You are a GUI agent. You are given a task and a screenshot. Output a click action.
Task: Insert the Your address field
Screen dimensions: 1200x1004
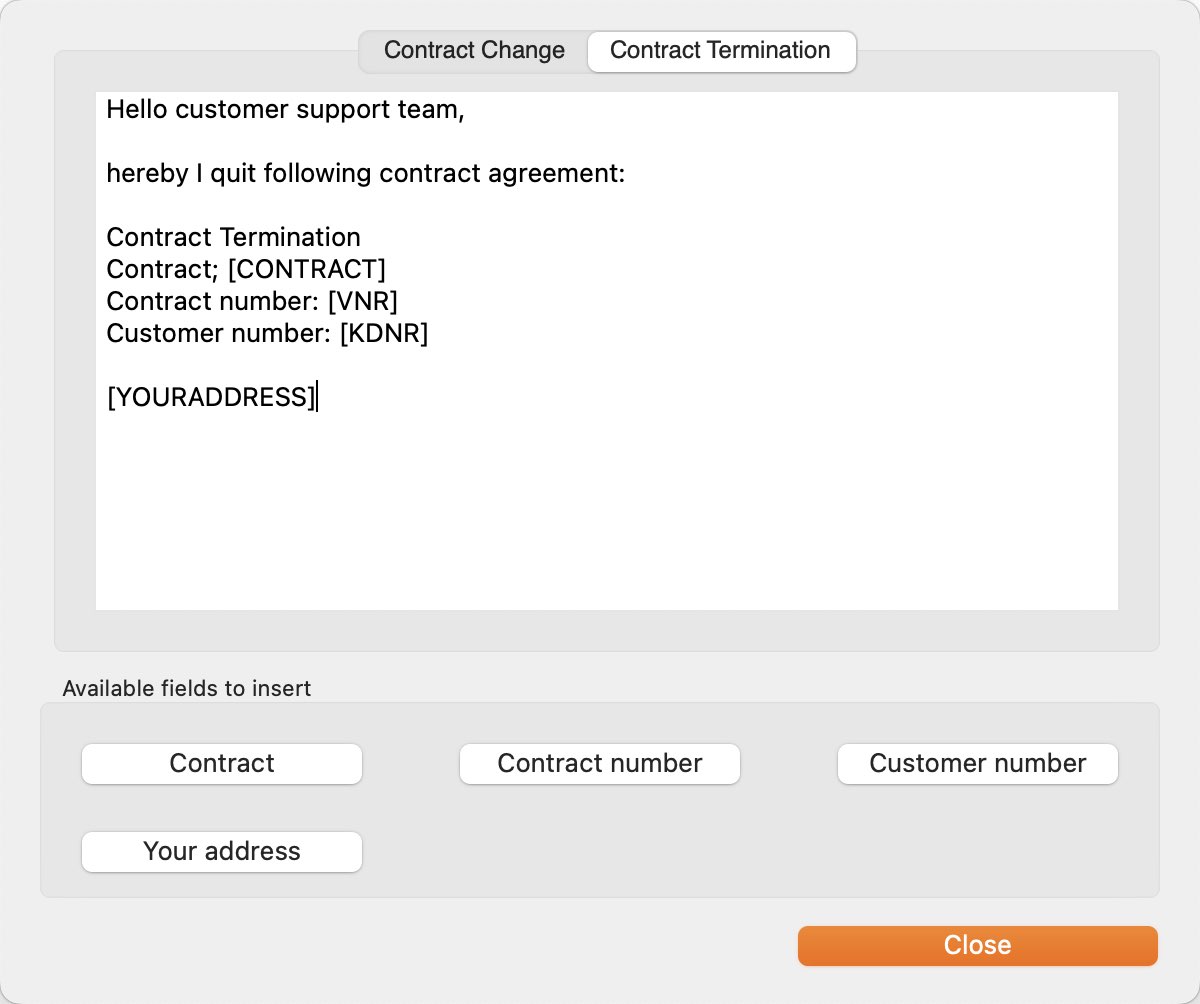[x=222, y=852]
